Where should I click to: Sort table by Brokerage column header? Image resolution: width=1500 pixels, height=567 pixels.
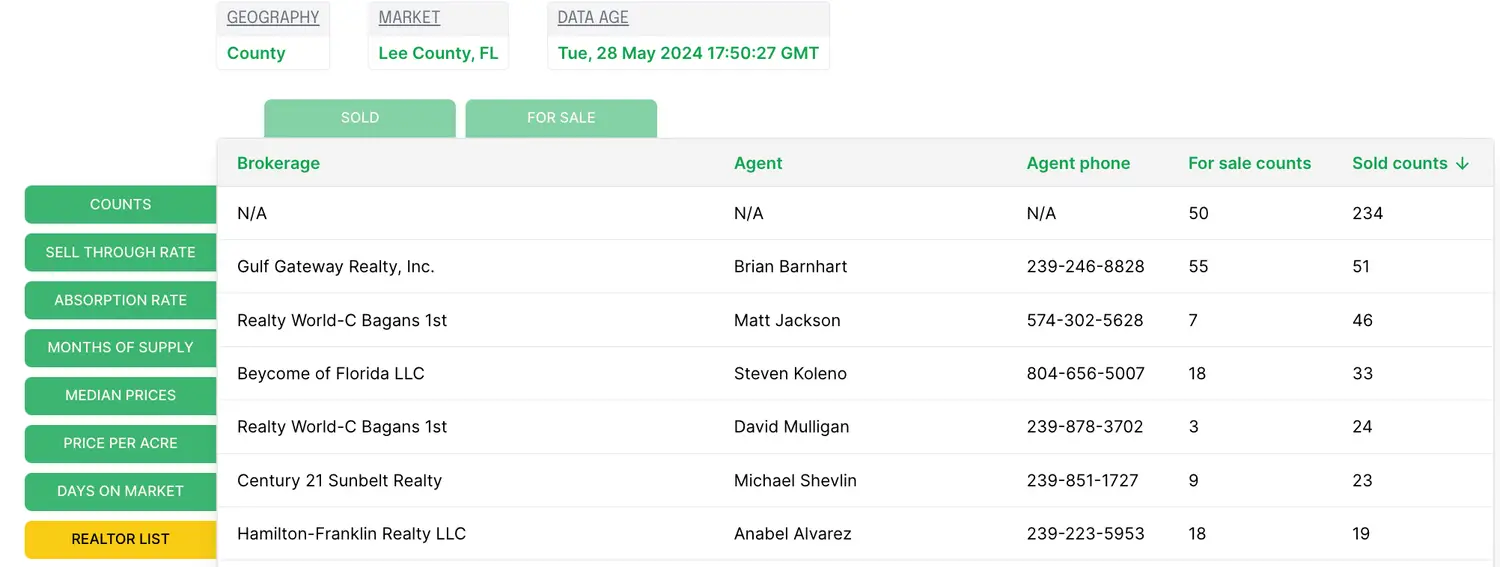click(278, 163)
